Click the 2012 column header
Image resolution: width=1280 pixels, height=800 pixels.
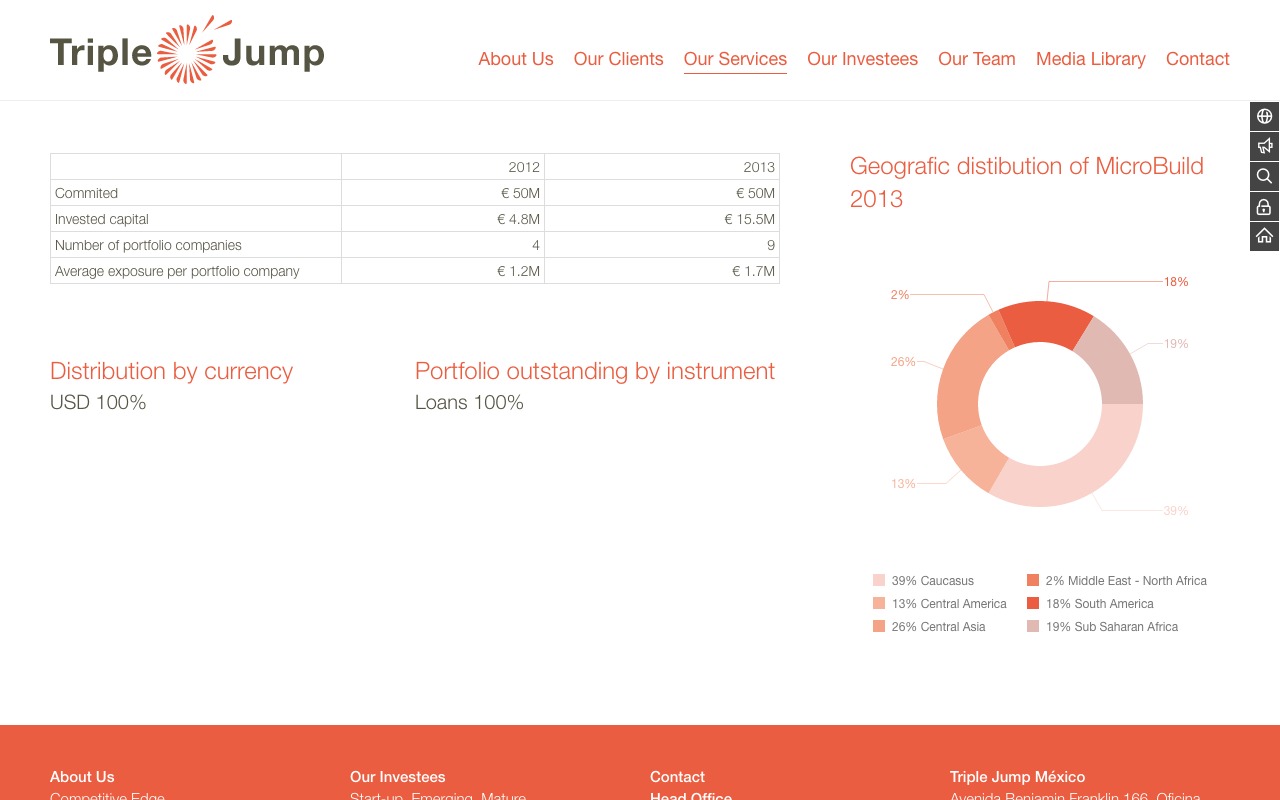[x=443, y=167]
